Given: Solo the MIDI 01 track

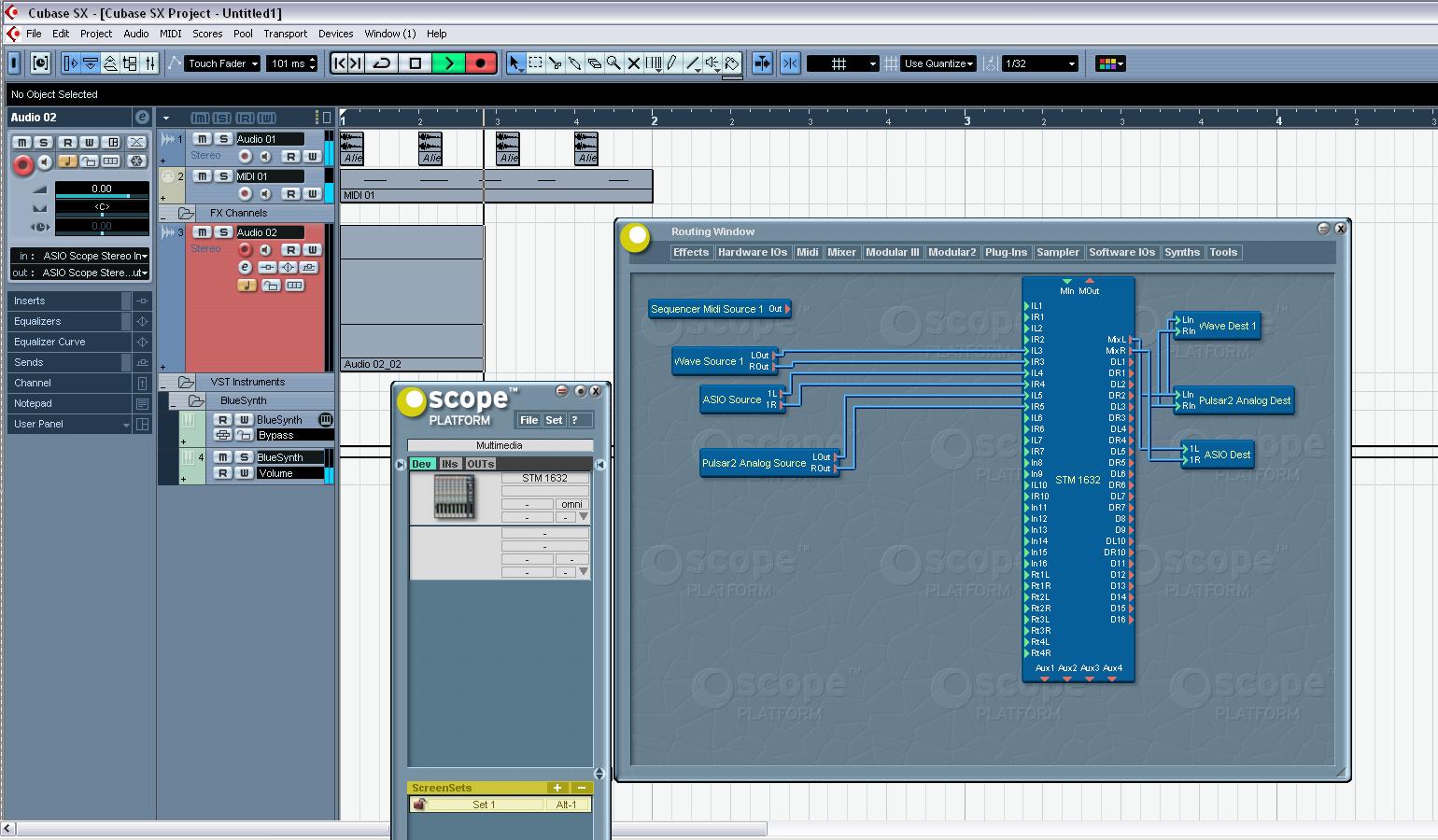Looking at the screenshot, I should [223, 175].
